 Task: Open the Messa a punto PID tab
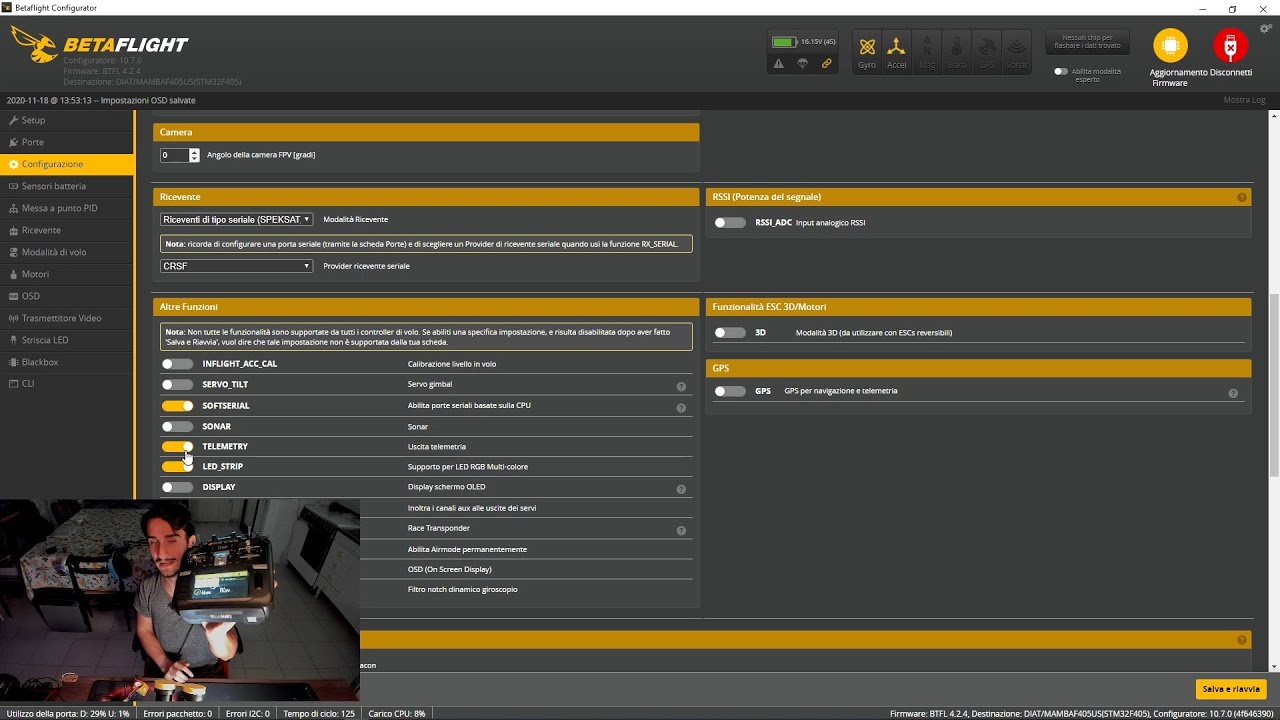click(67, 208)
